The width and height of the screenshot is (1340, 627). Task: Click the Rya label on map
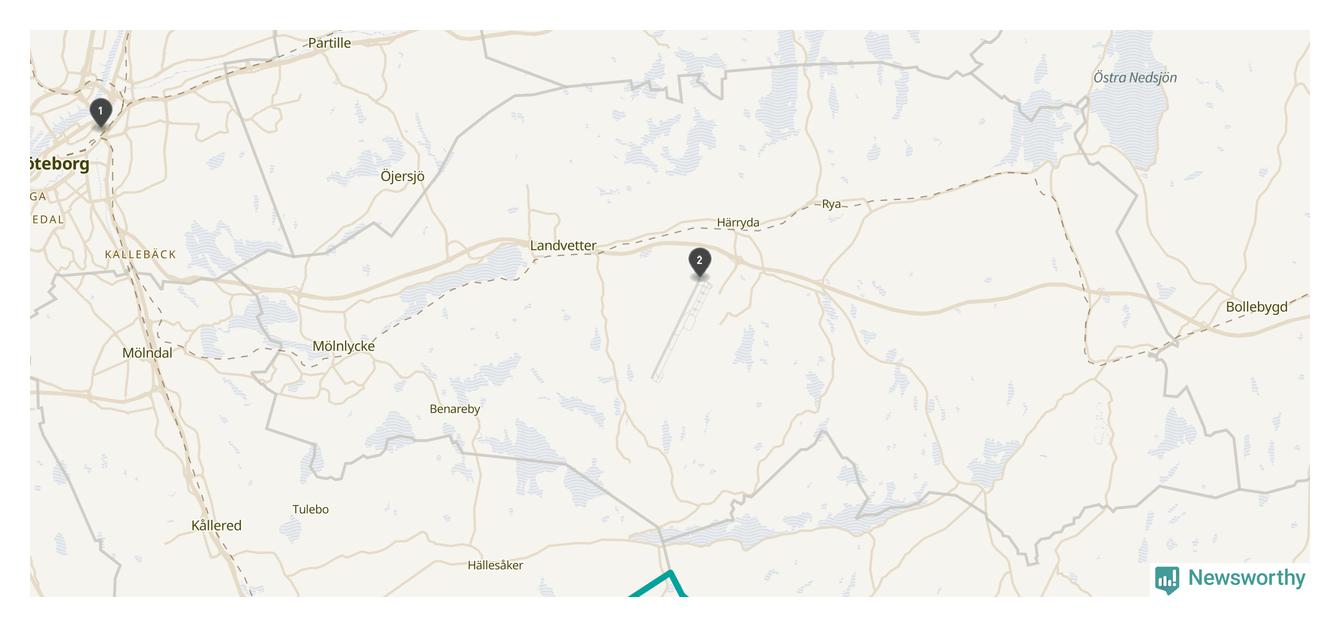832,204
